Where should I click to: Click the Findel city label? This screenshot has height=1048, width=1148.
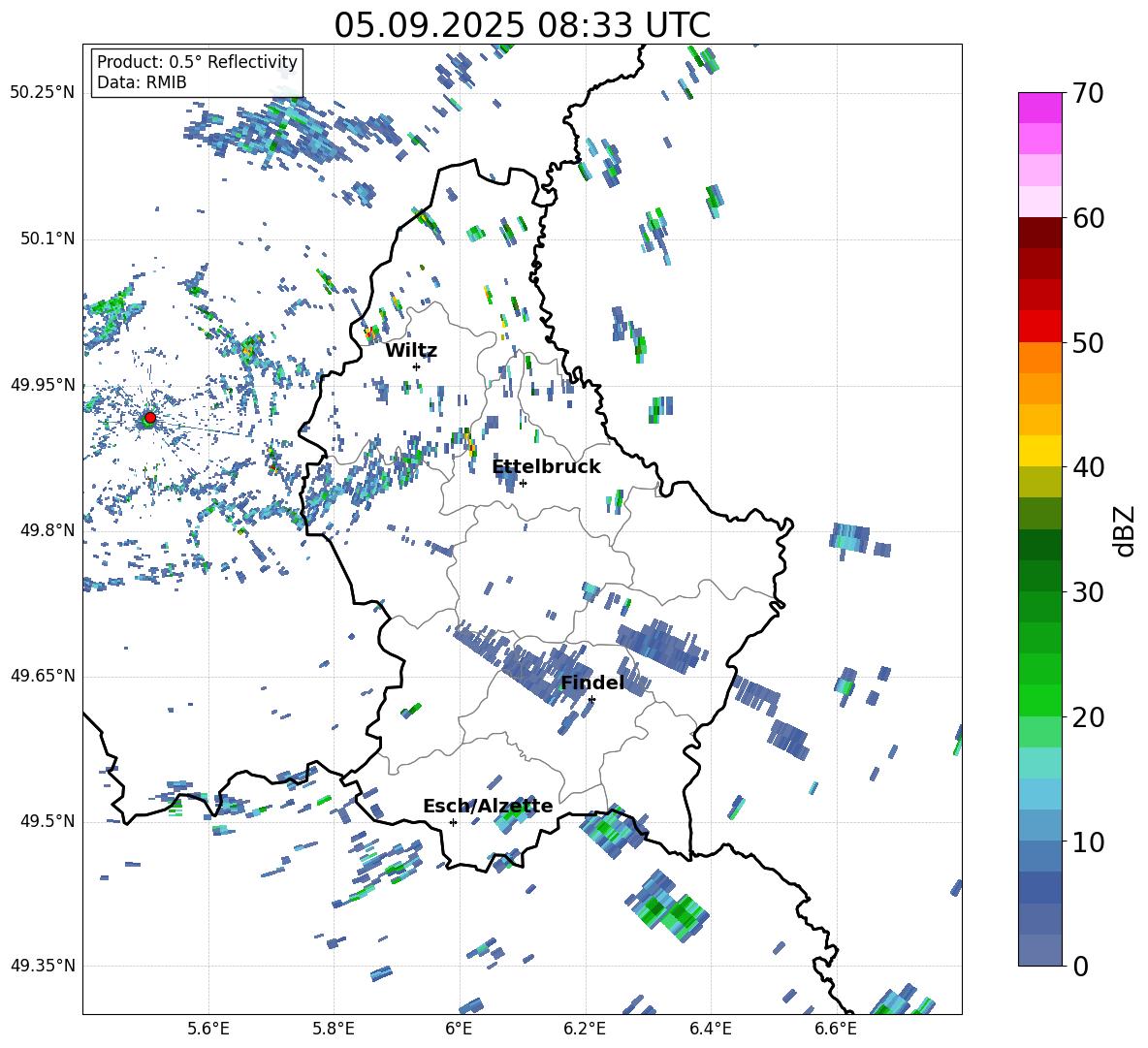tap(592, 683)
